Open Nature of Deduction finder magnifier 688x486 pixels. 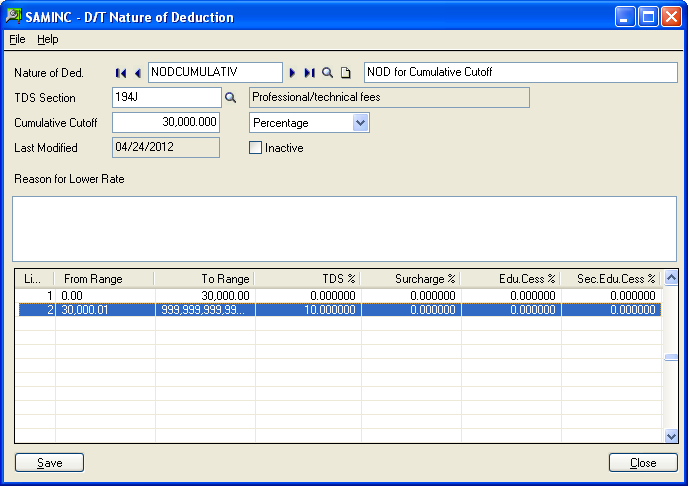(327, 73)
